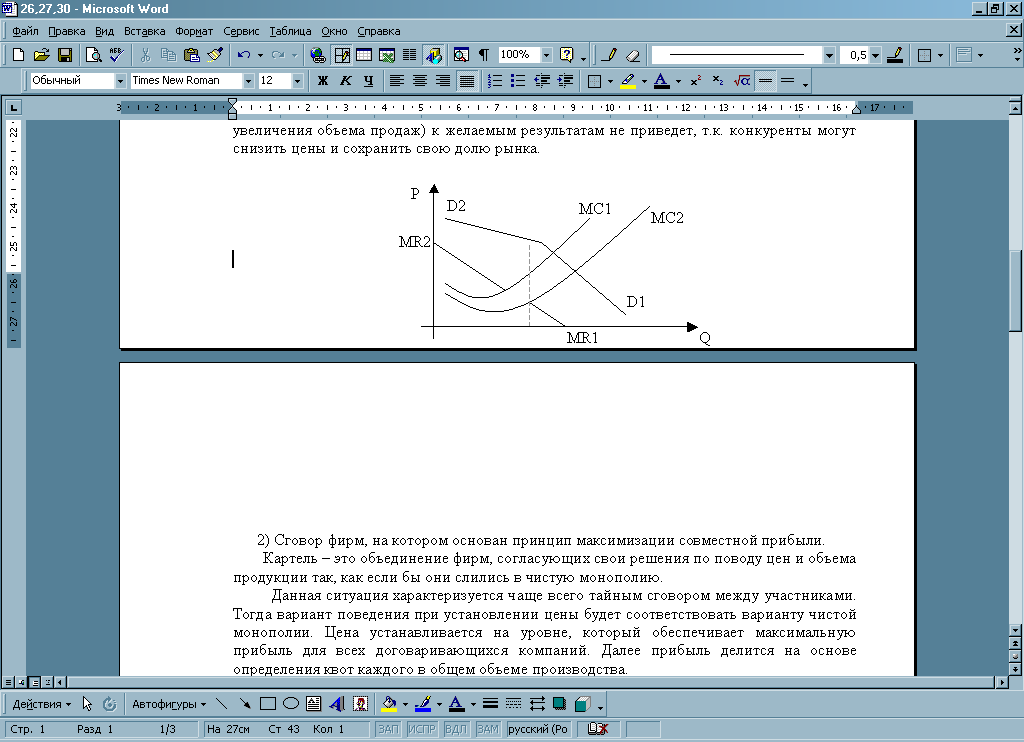The width and height of the screenshot is (1024, 742).
Task: Toggle italic formatting К
Action: coord(345,81)
